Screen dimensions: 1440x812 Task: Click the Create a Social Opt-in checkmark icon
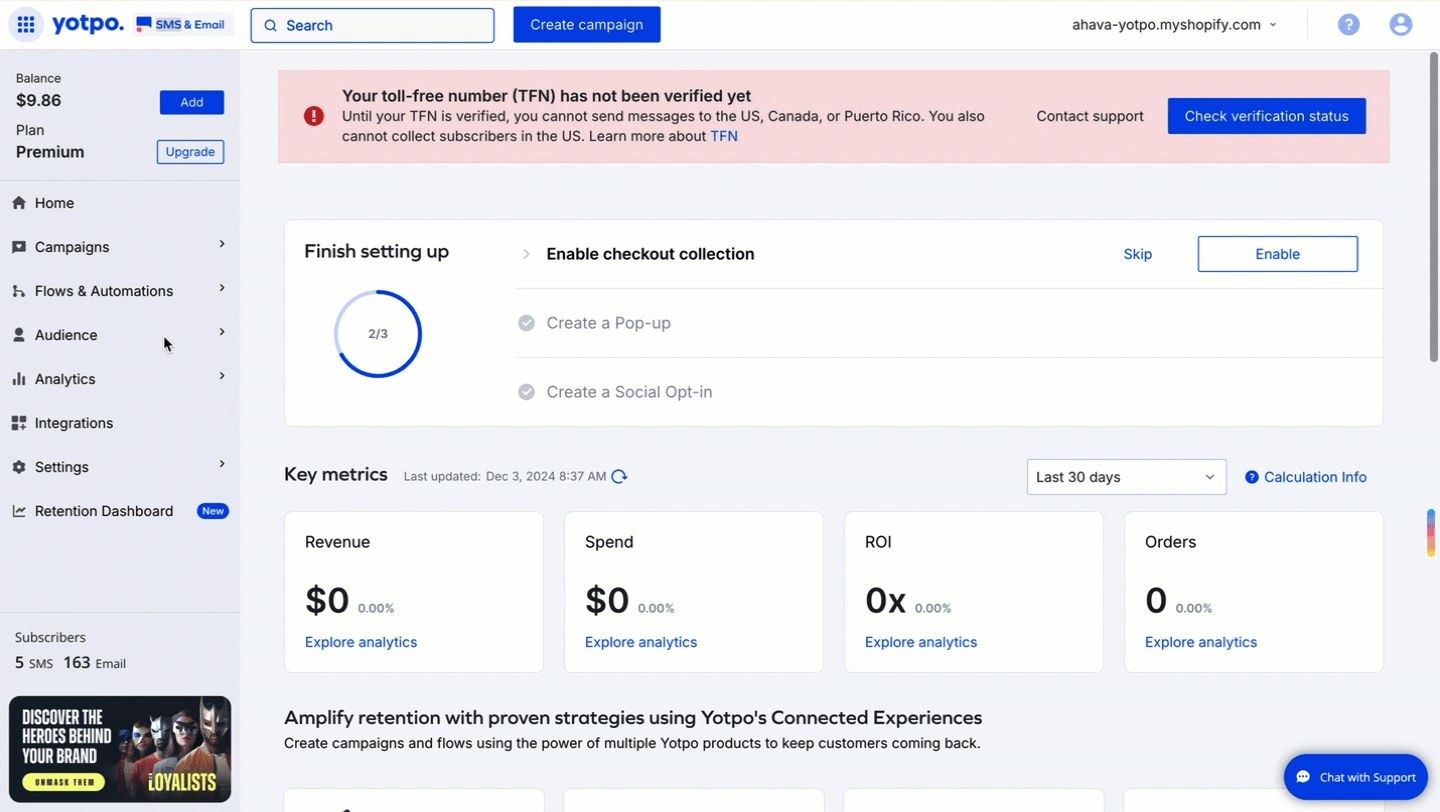[x=526, y=392]
